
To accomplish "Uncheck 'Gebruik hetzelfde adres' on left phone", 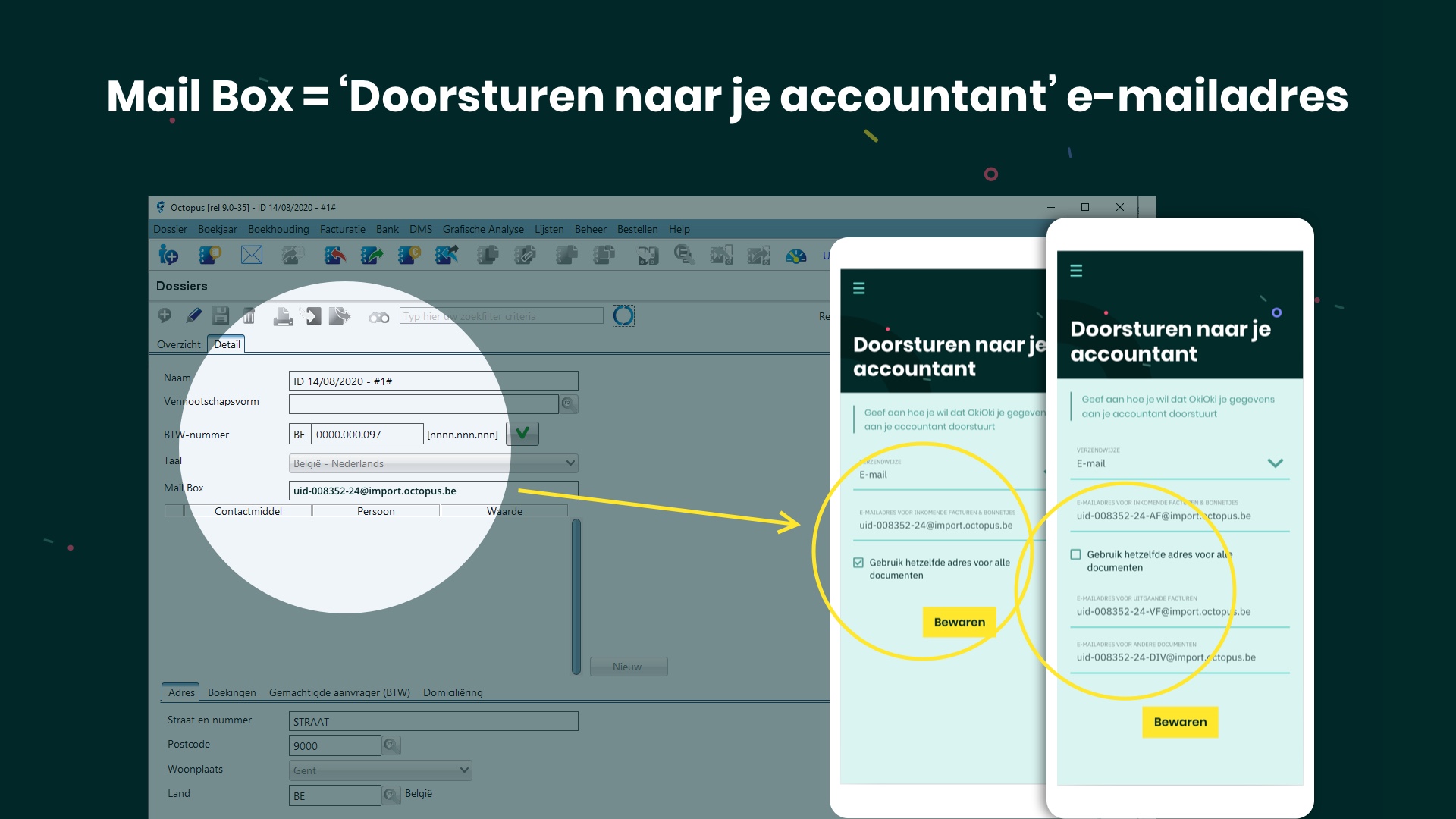I will 858,563.
